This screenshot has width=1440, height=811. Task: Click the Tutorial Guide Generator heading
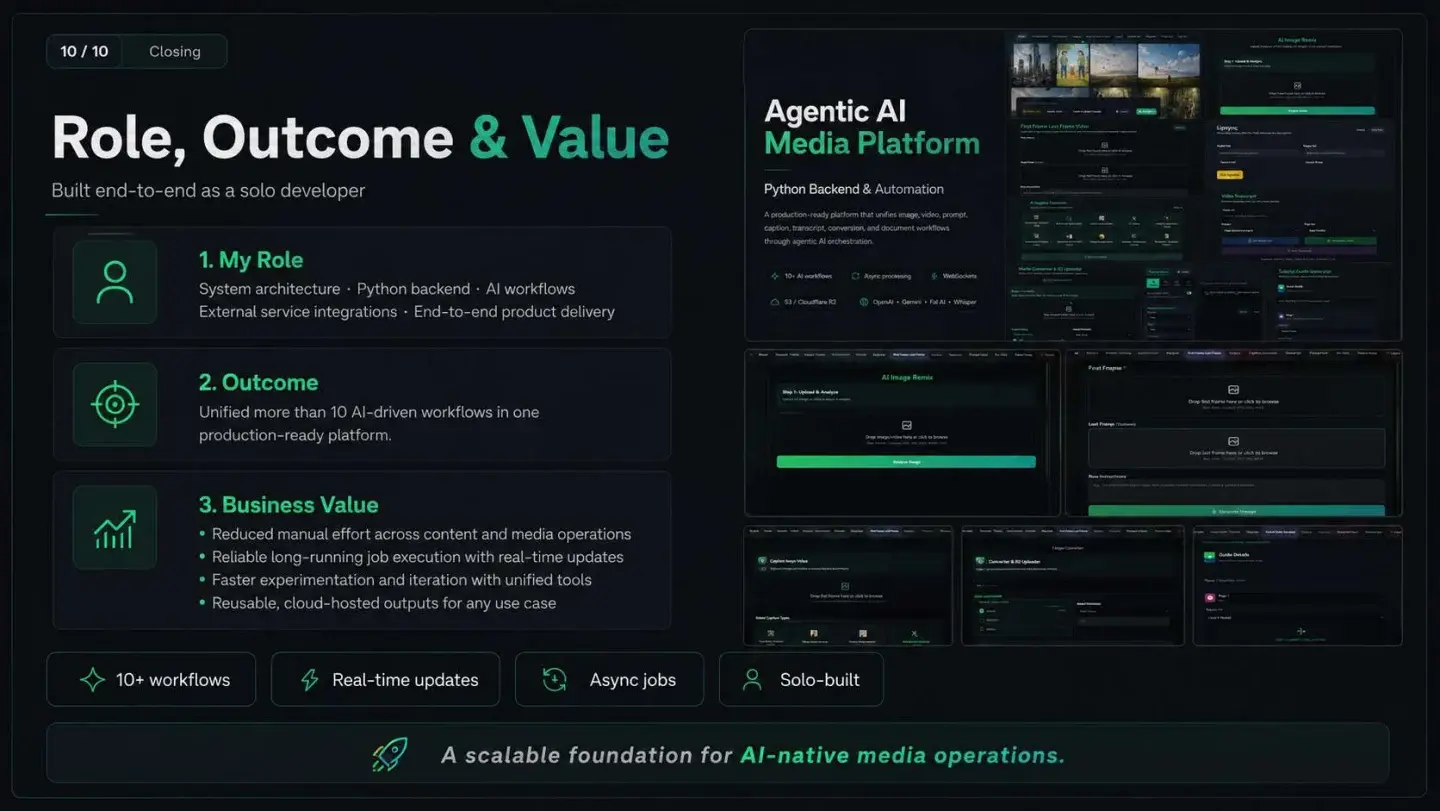click(x=1306, y=271)
